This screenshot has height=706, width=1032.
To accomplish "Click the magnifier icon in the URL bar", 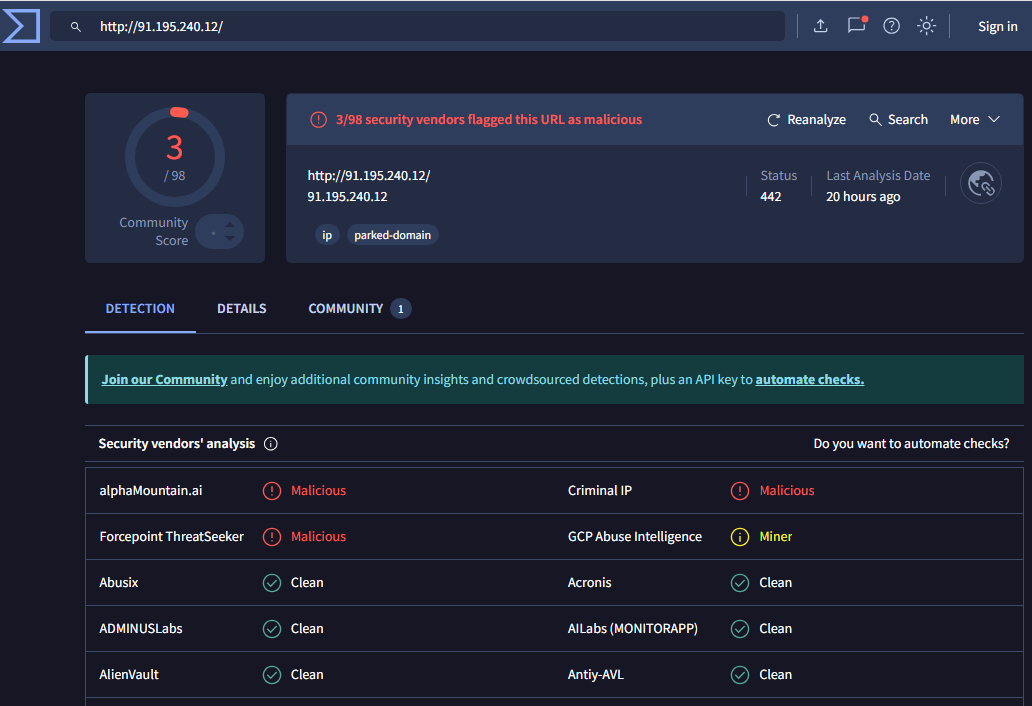I will coord(75,27).
